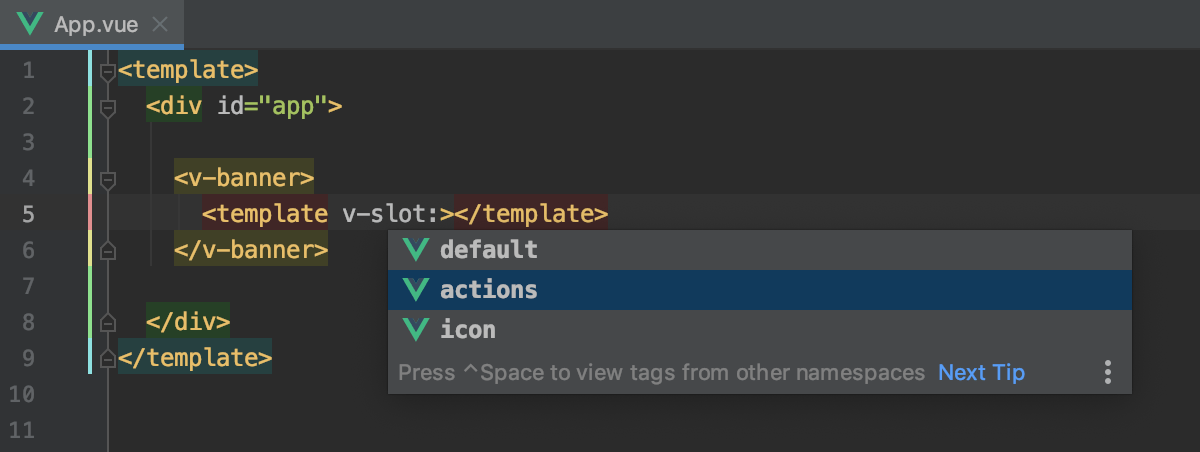Click the fold marker at closing v-banner tag
This screenshot has width=1200, height=452.
(x=108, y=251)
